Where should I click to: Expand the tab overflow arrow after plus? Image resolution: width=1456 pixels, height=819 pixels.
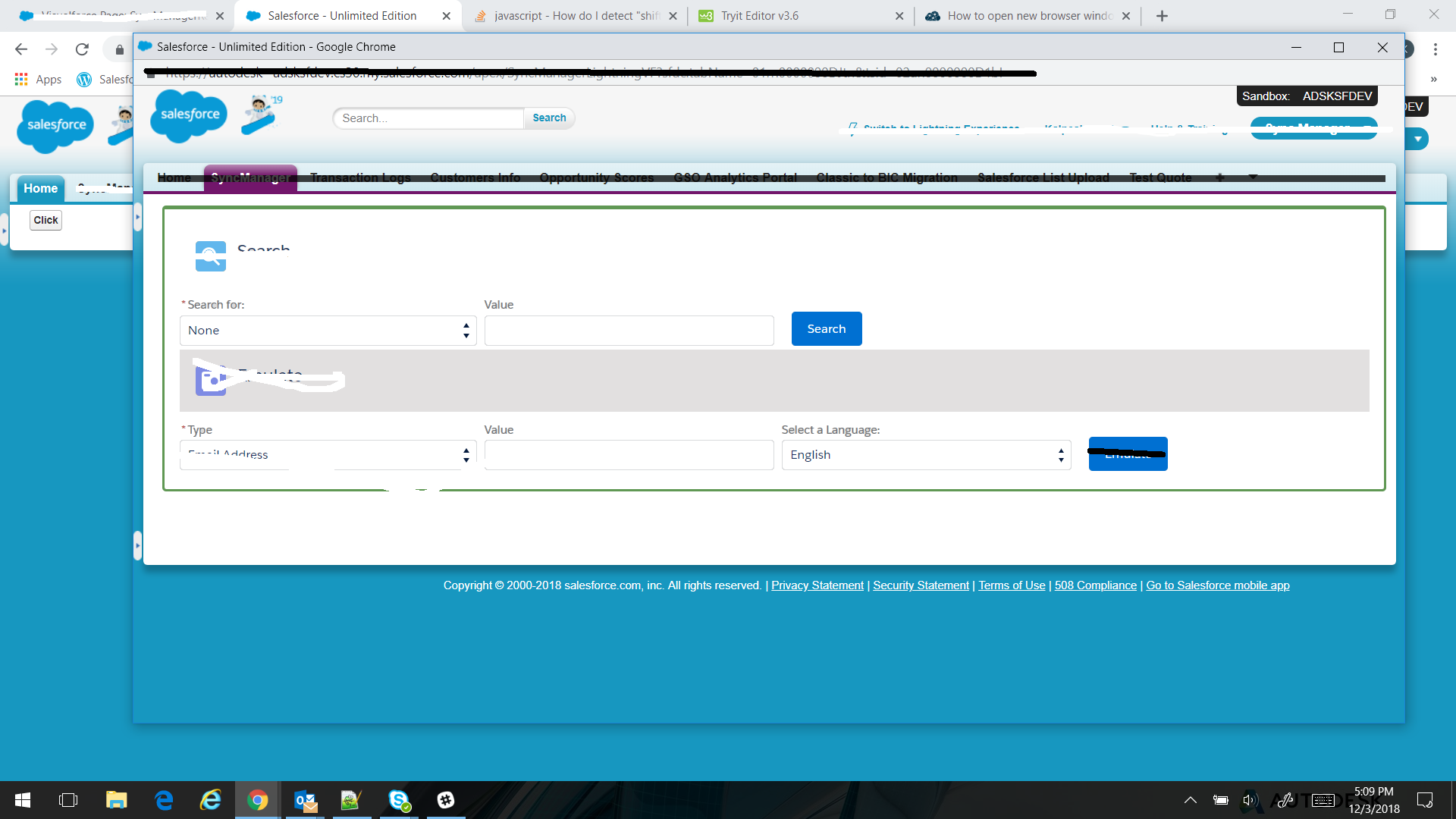[x=1253, y=177]
